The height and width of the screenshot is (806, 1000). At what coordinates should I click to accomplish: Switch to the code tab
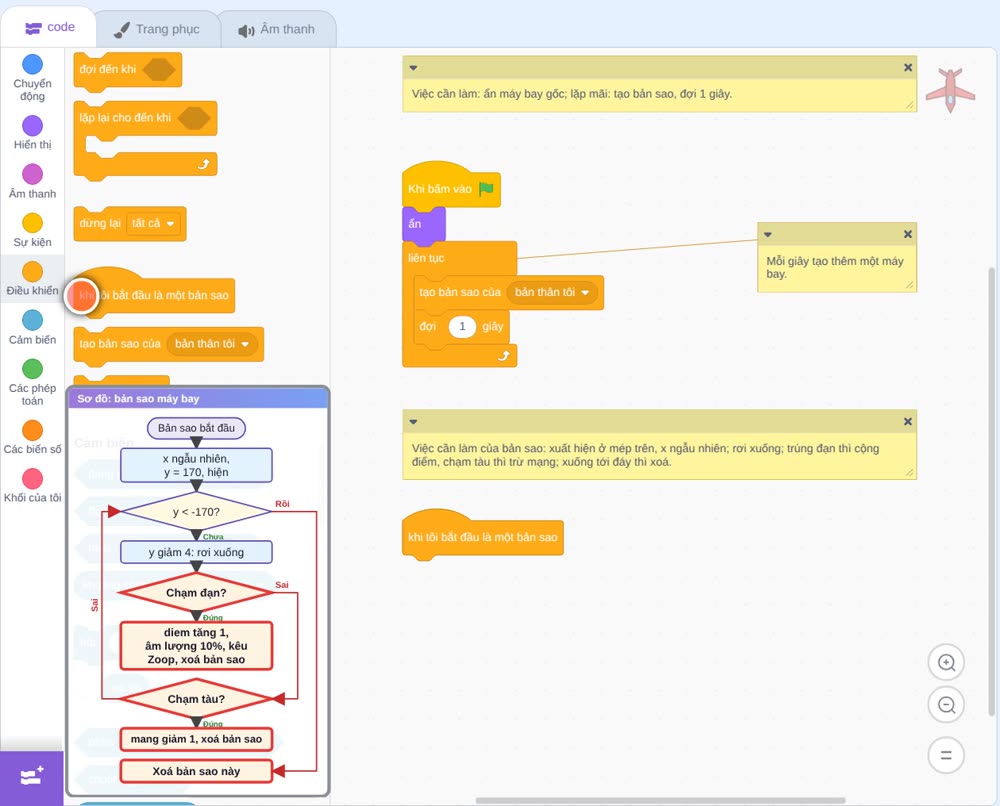[x=49, y=27]
